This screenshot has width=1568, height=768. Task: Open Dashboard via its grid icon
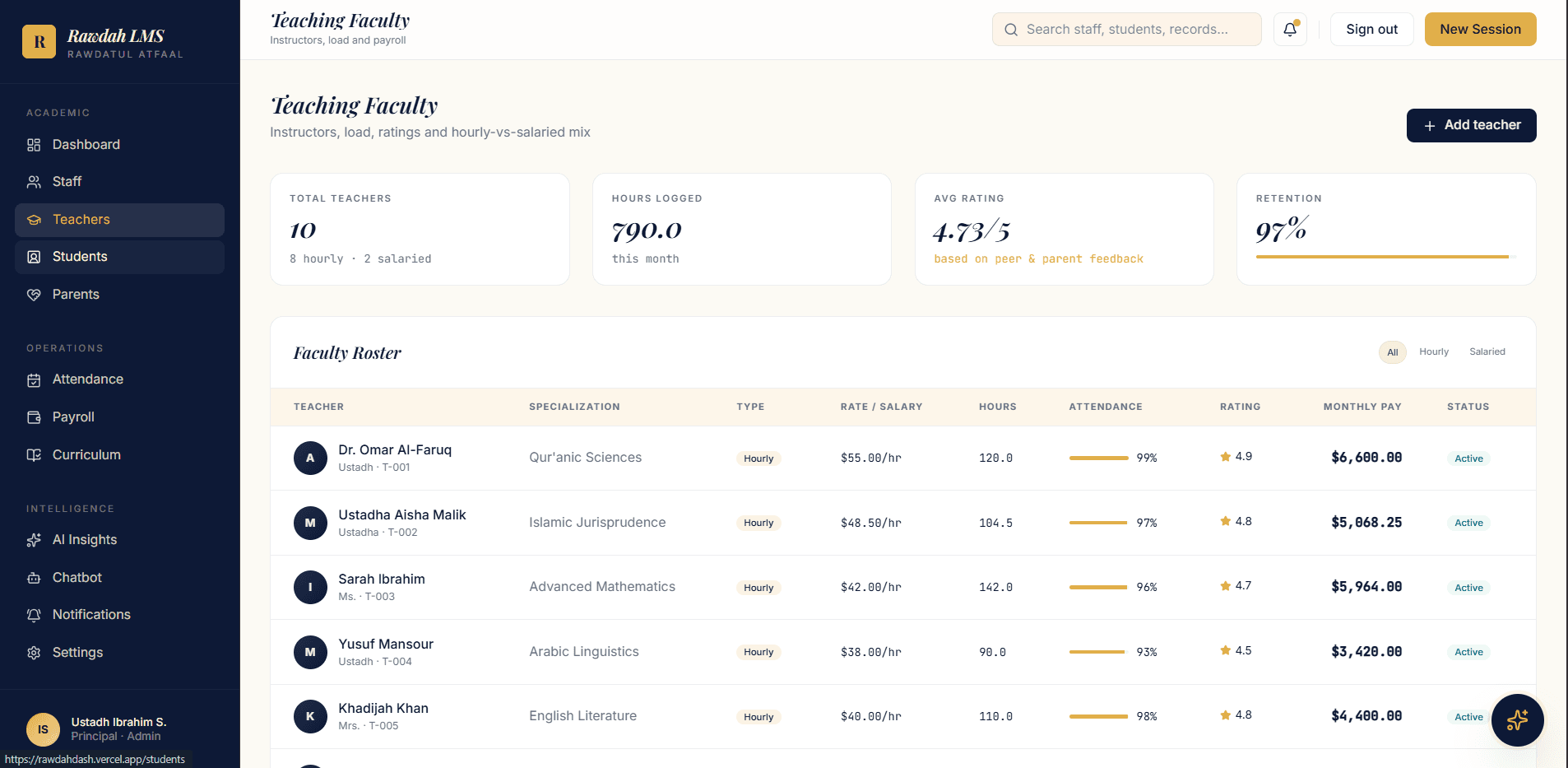pyautogui.click(x=34, y=145)
